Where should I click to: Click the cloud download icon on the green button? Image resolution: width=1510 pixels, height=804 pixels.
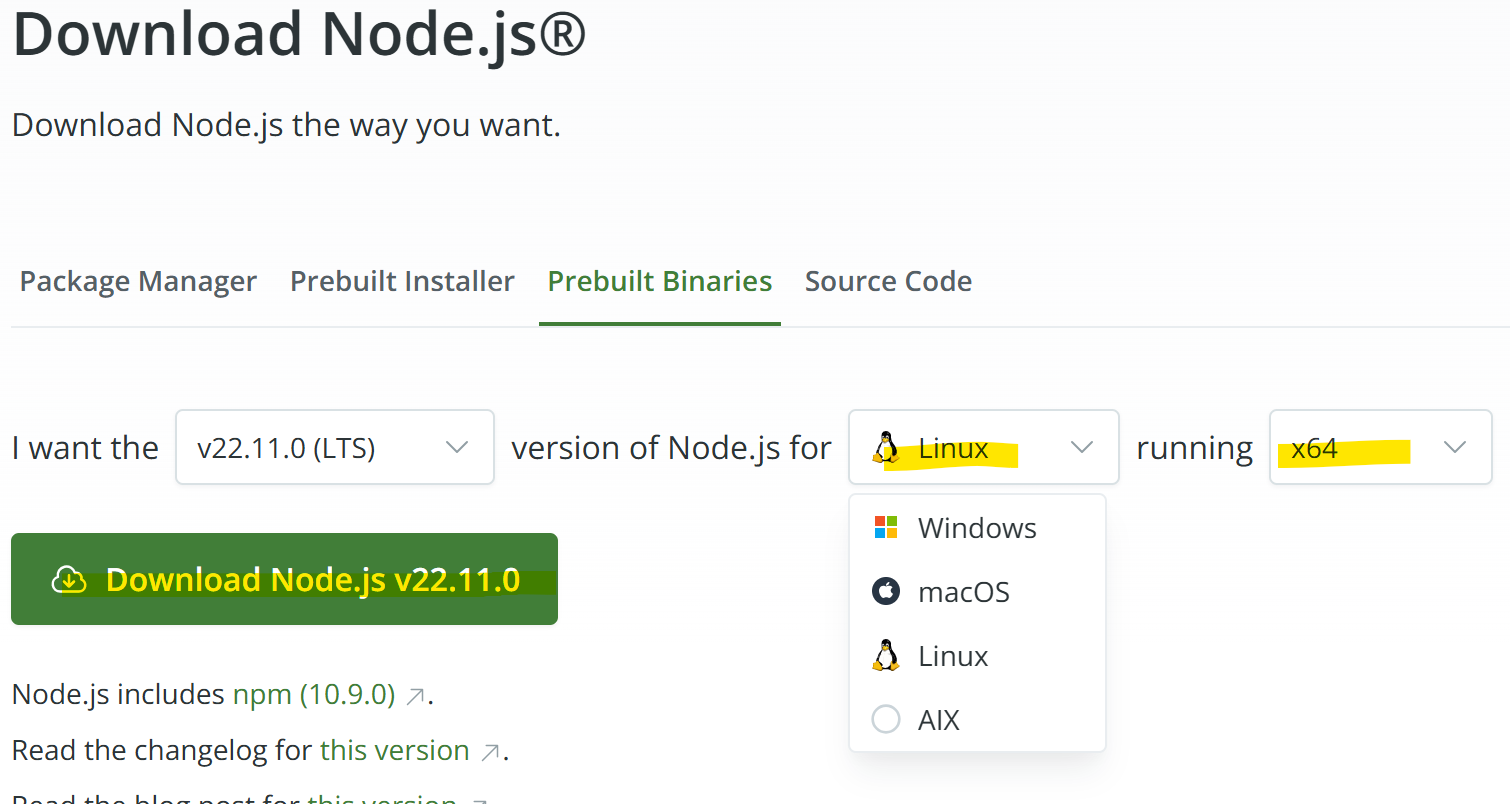[x=68, y=580]
